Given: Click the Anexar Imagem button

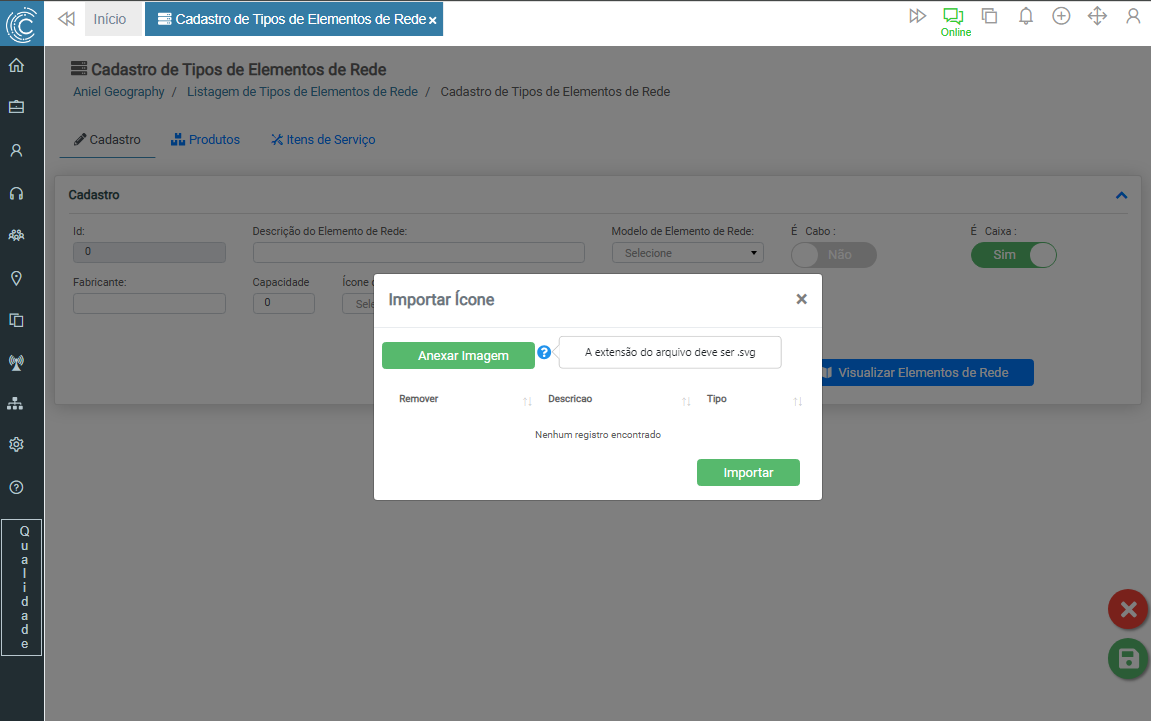Looking at the screenshot, I should 458,356.
